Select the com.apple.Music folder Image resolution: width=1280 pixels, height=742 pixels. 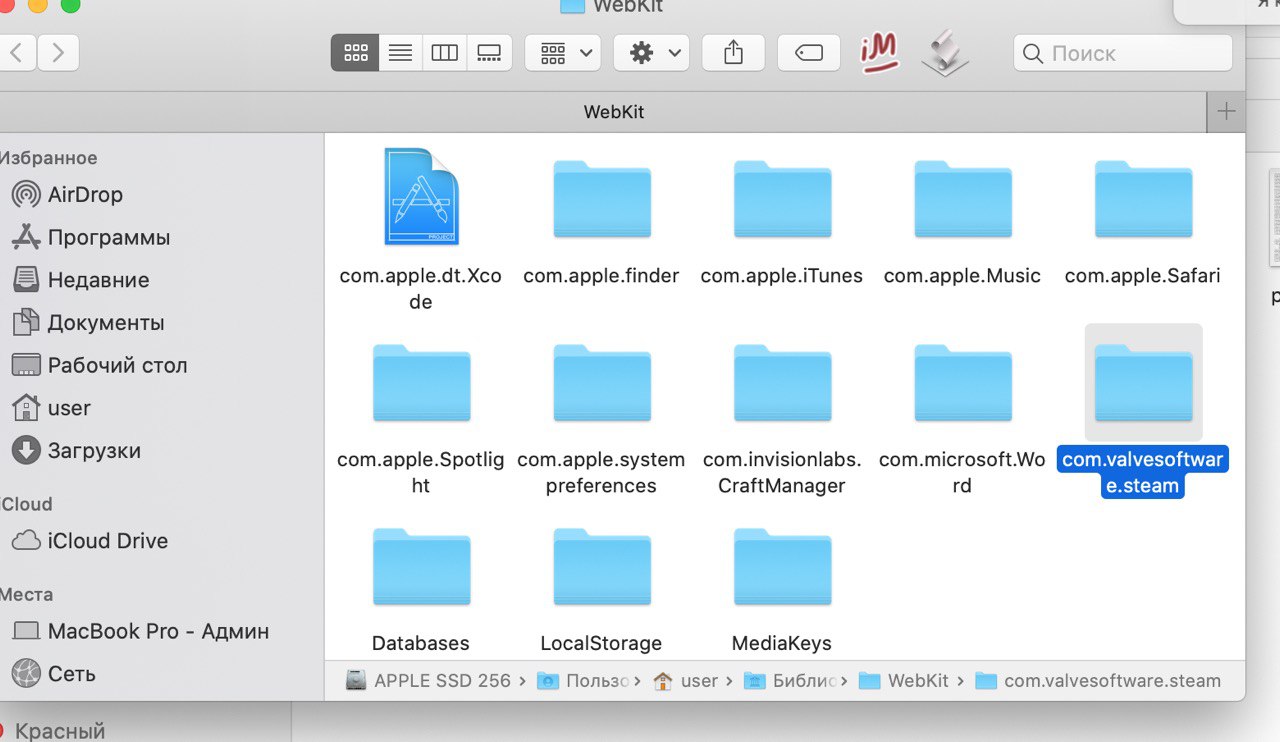(963, 199)
